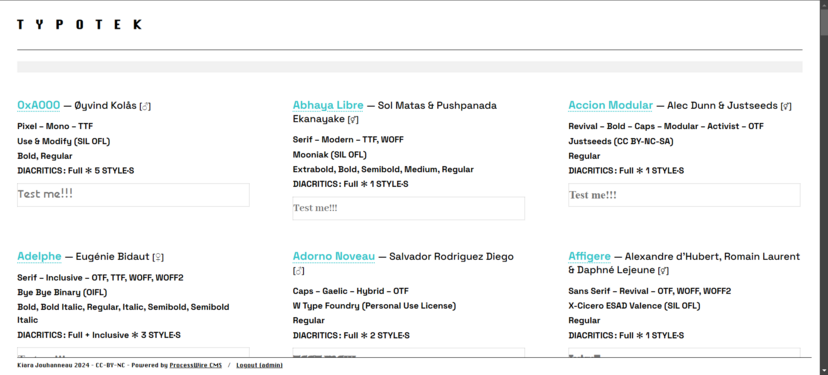Click 'Mooniak (SIL OFL)' text
This screenshot has width=828, height=375.
tap(330, 155)
